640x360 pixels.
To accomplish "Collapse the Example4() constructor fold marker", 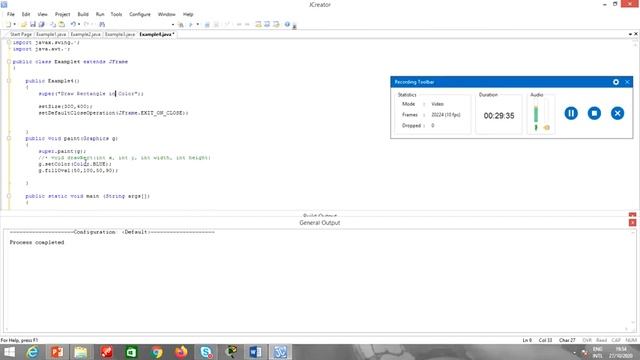I will pos(9,81).
